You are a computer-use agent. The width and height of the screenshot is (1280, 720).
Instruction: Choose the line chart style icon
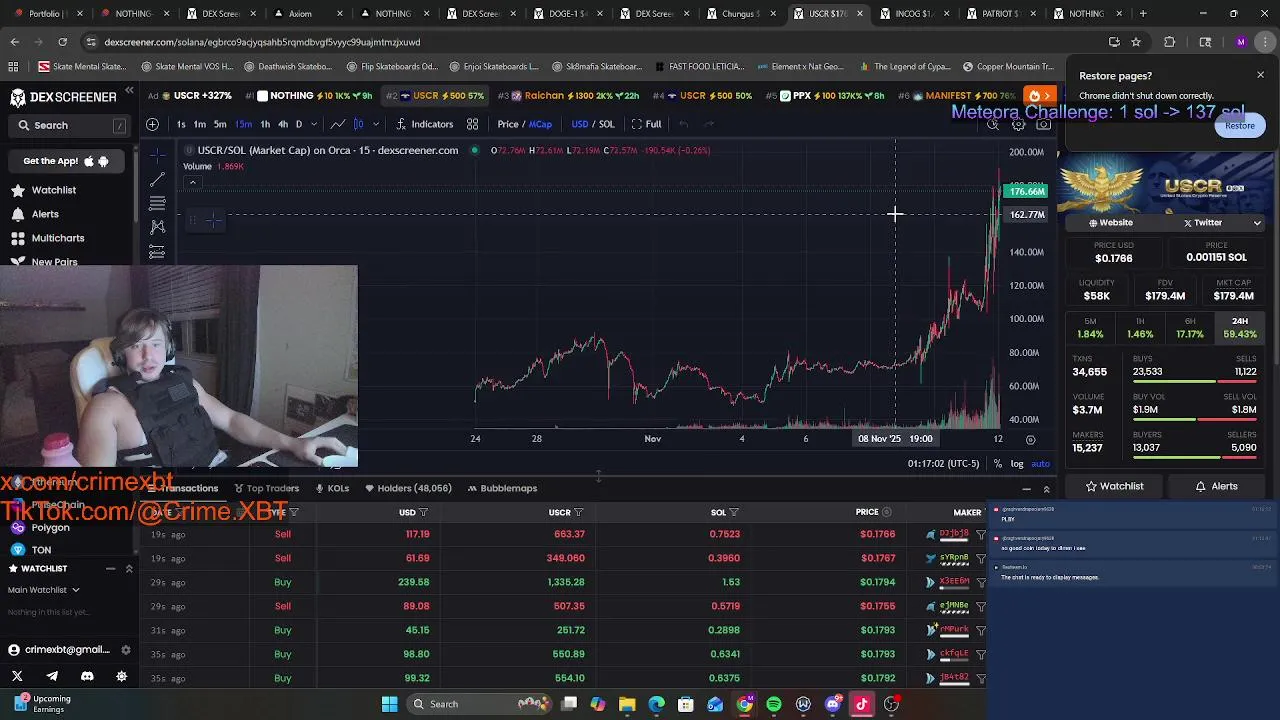(x=338, y=124)
